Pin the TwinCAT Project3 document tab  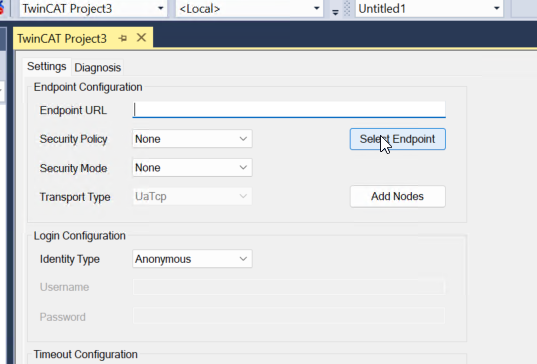123,38
